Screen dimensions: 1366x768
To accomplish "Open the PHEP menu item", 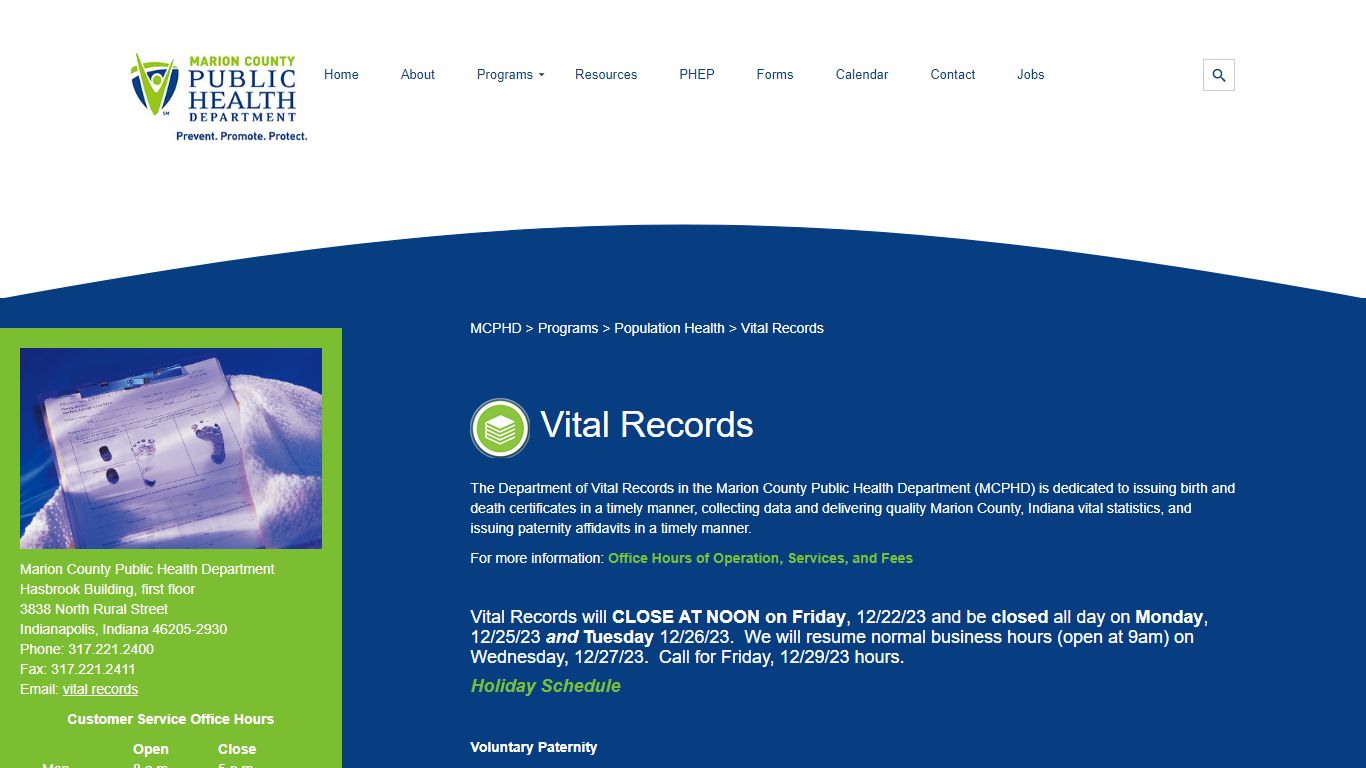I will (697, 74).
